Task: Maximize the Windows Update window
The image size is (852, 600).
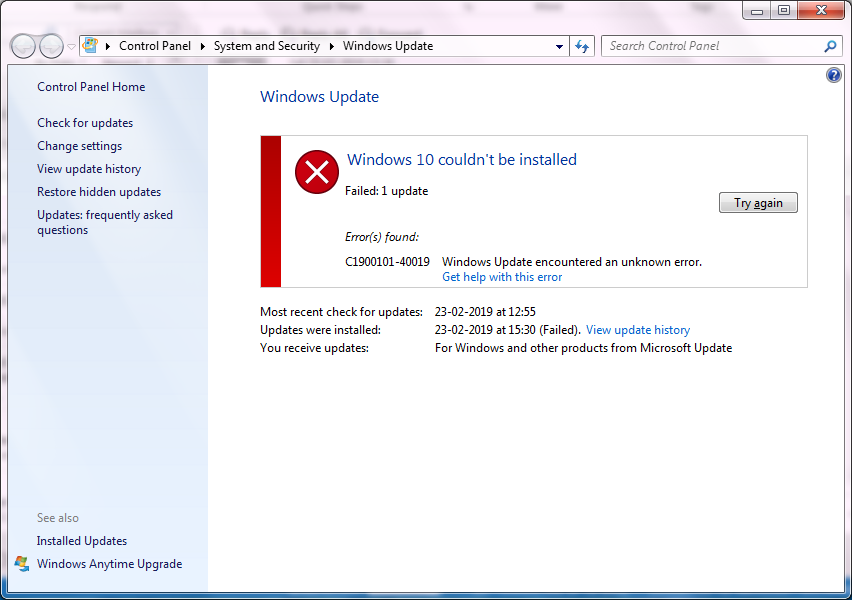Action: click(x=784, y=10)
